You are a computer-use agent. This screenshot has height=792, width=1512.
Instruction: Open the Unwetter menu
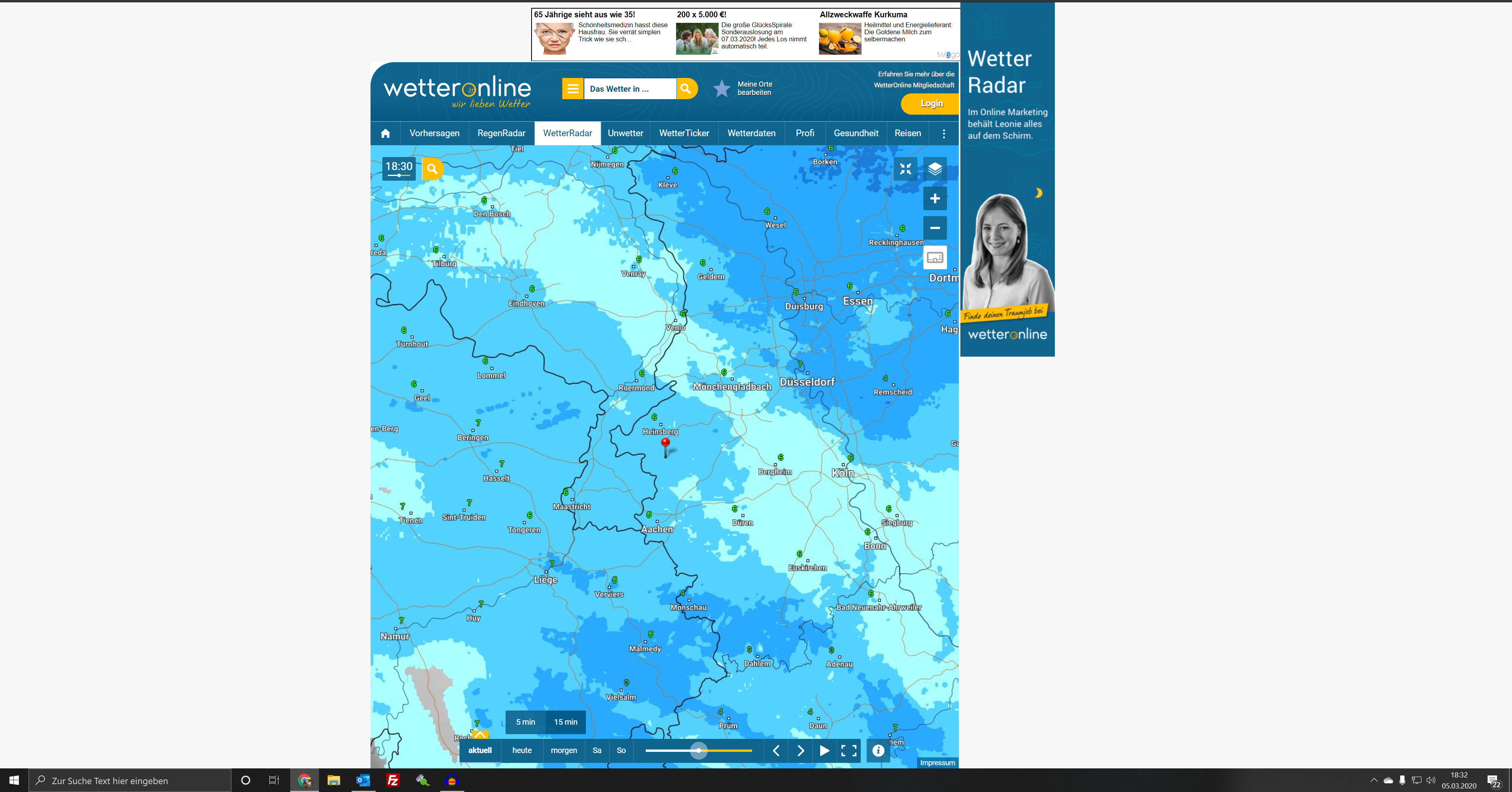pos(625,133)
